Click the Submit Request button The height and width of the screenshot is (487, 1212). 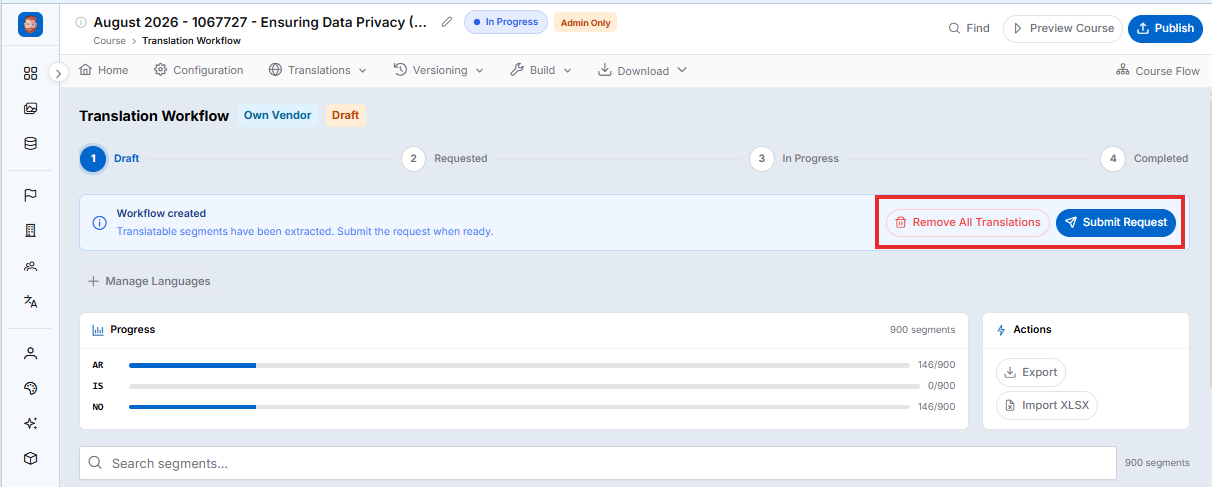click(x=1116, y=222)
